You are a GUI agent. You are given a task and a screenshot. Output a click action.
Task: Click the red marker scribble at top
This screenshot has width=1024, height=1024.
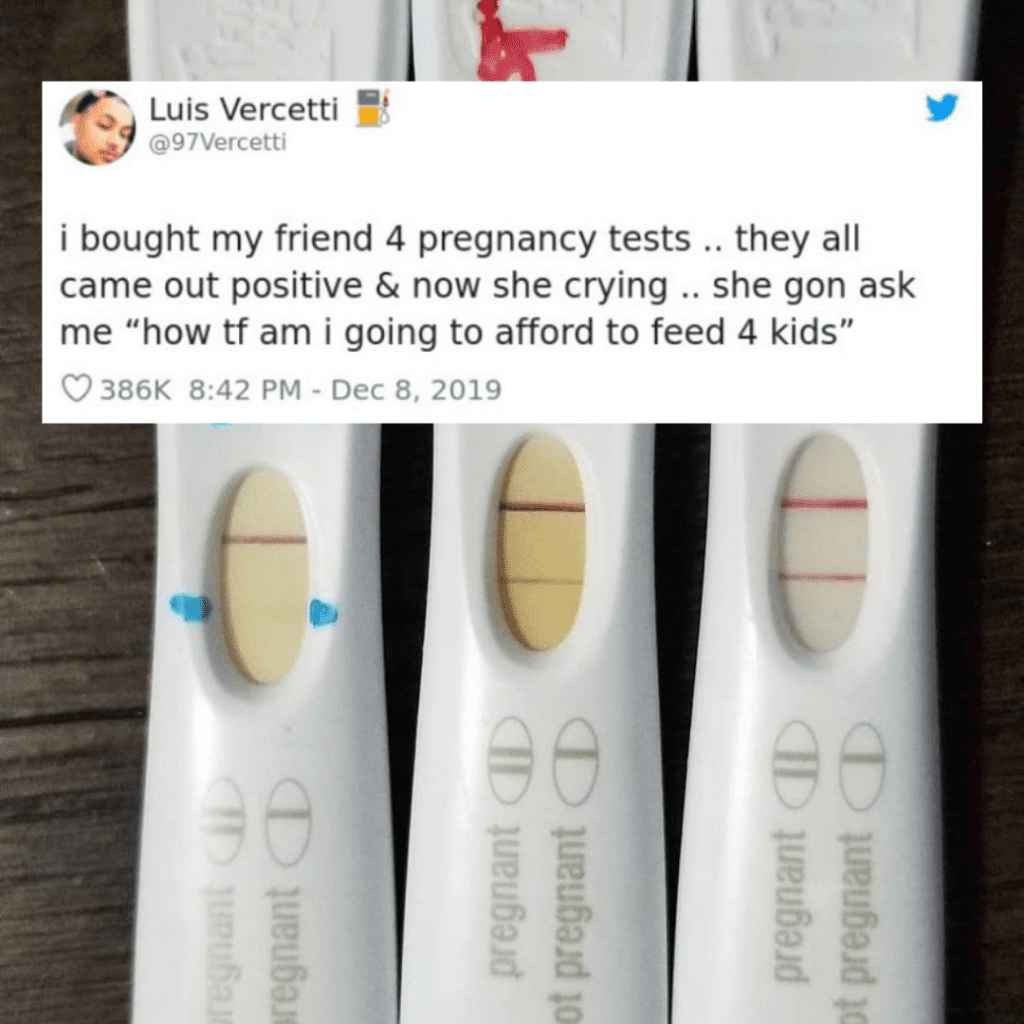(518, 42)
